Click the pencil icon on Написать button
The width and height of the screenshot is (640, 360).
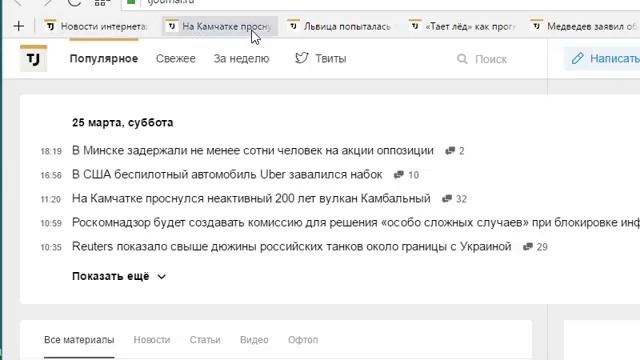(x=578, y=58)
